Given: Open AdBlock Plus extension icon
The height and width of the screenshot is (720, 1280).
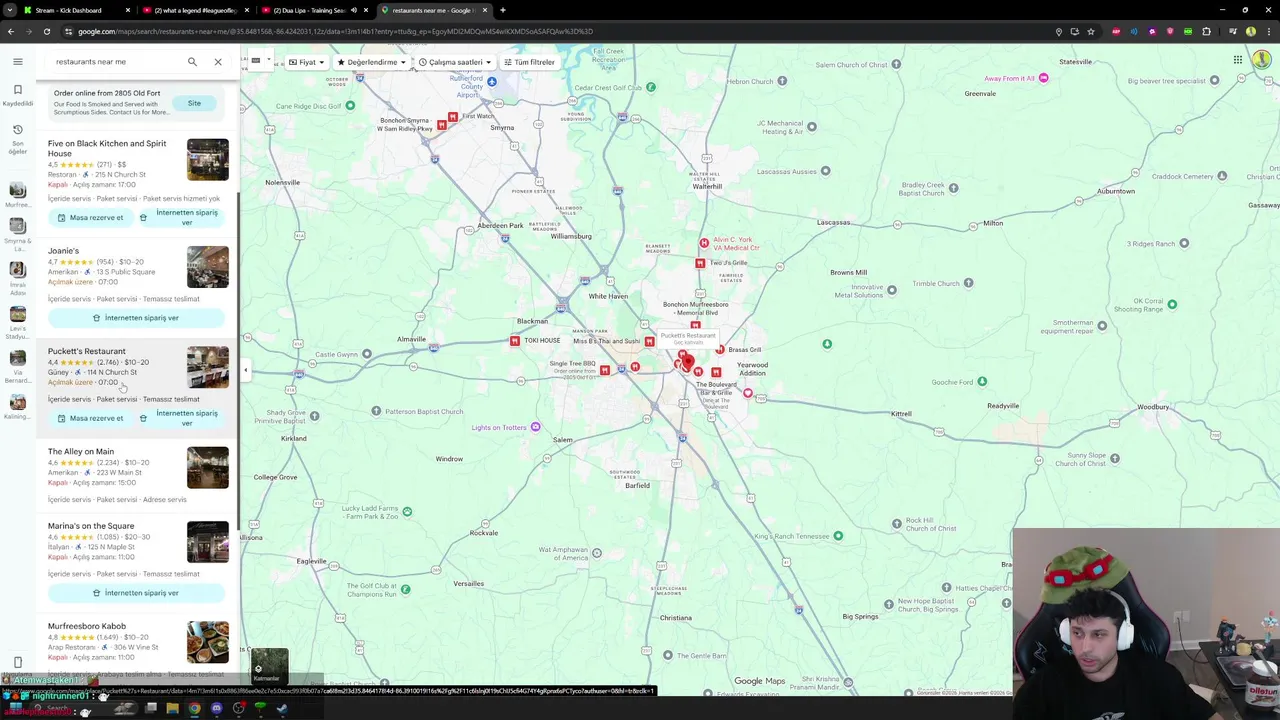Looking at the screenshot, I should click(x=1116, y=31).
